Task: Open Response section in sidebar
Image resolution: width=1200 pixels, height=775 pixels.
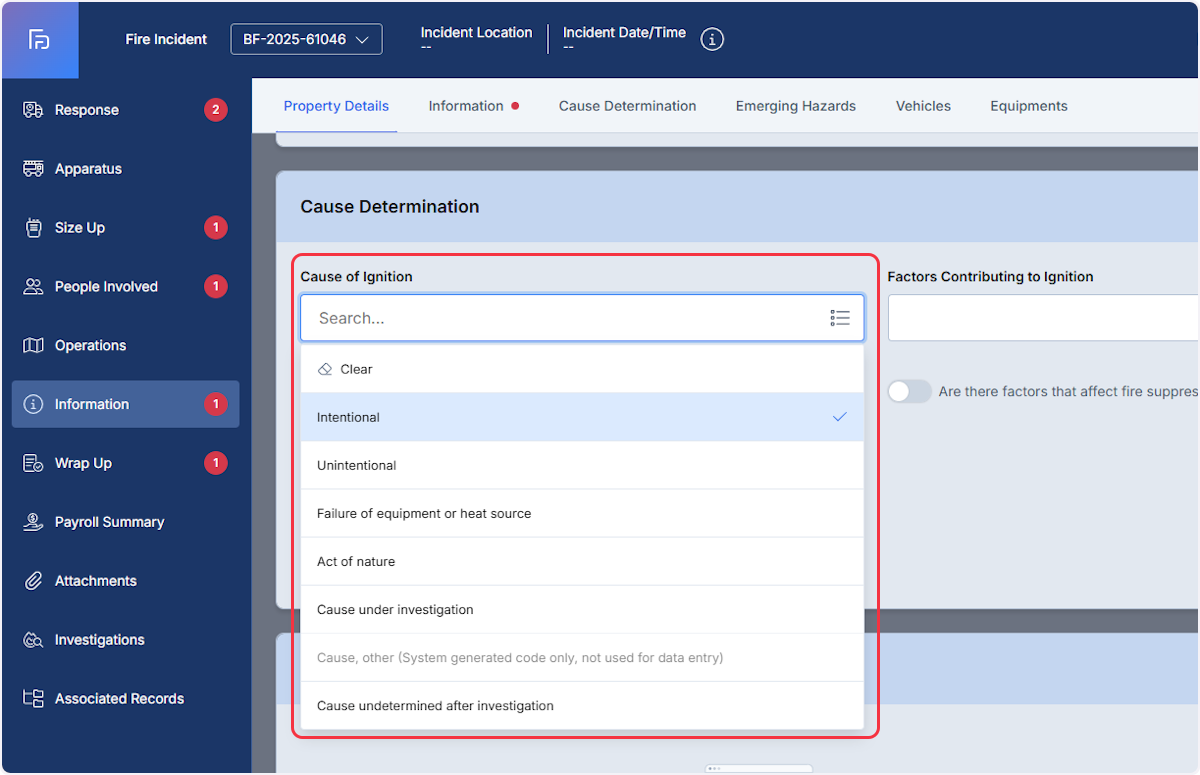Action: pos(125,110)
